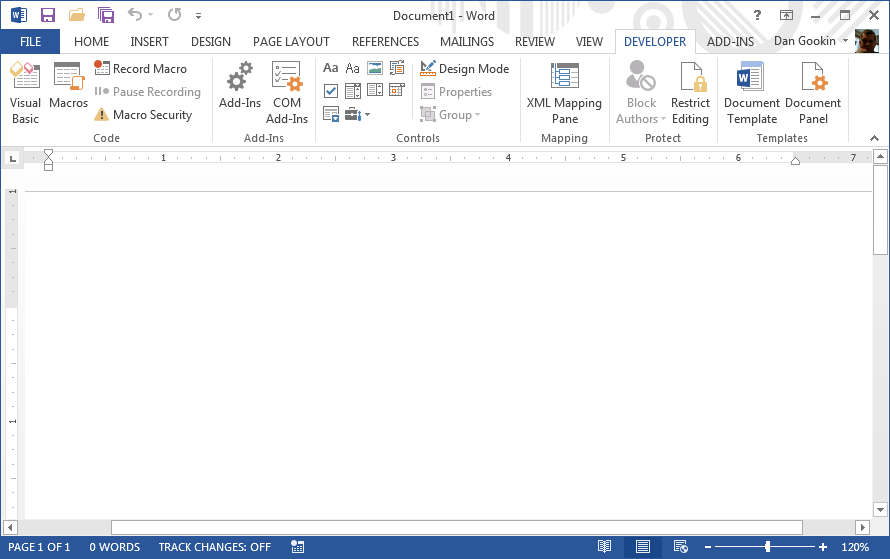
Task: Insert Plain Text content control
Action: [x=352, y=68]
